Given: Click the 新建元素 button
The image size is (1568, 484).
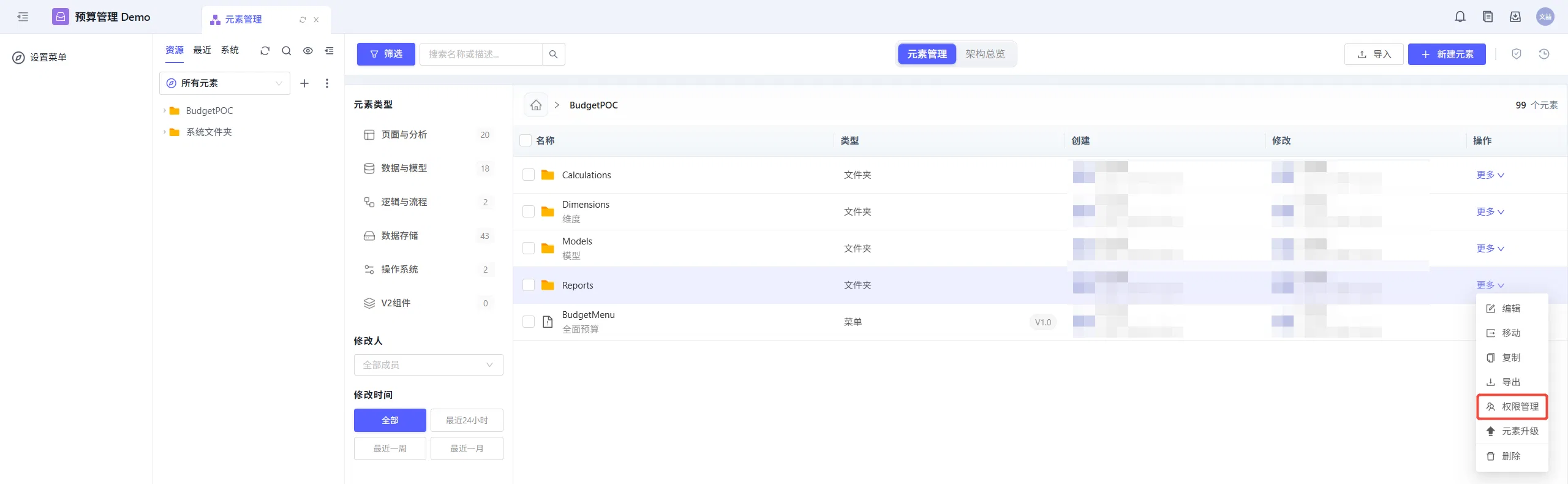Looking at the screenshot, I should click(x=1447, y=54).
